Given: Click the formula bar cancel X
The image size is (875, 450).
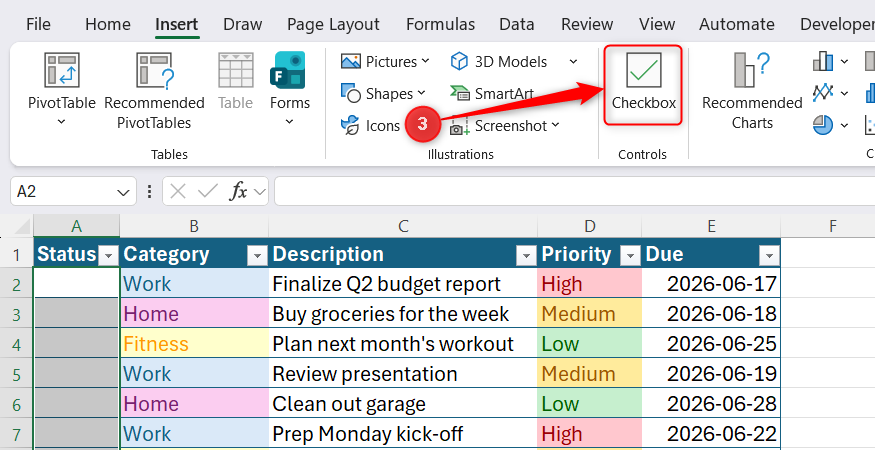Looking at the screenshot, I should (178, 192).
